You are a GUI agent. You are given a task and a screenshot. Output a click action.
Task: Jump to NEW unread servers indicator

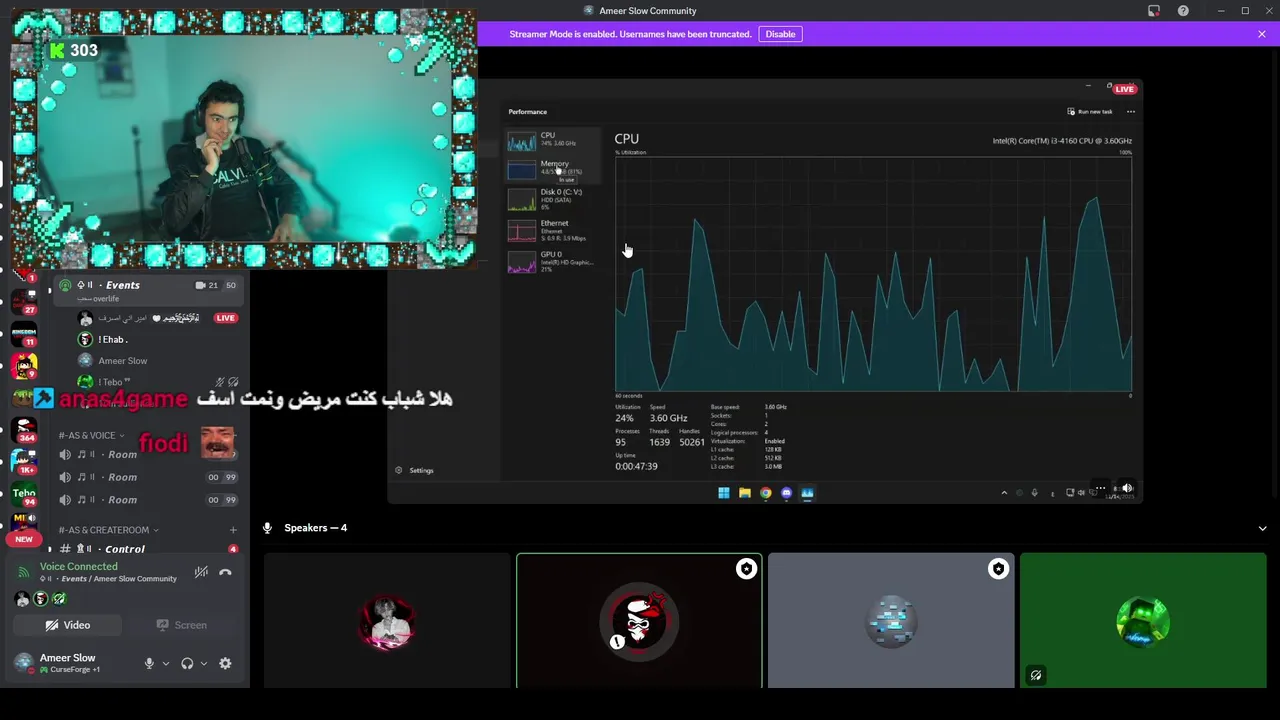point(24,540)
